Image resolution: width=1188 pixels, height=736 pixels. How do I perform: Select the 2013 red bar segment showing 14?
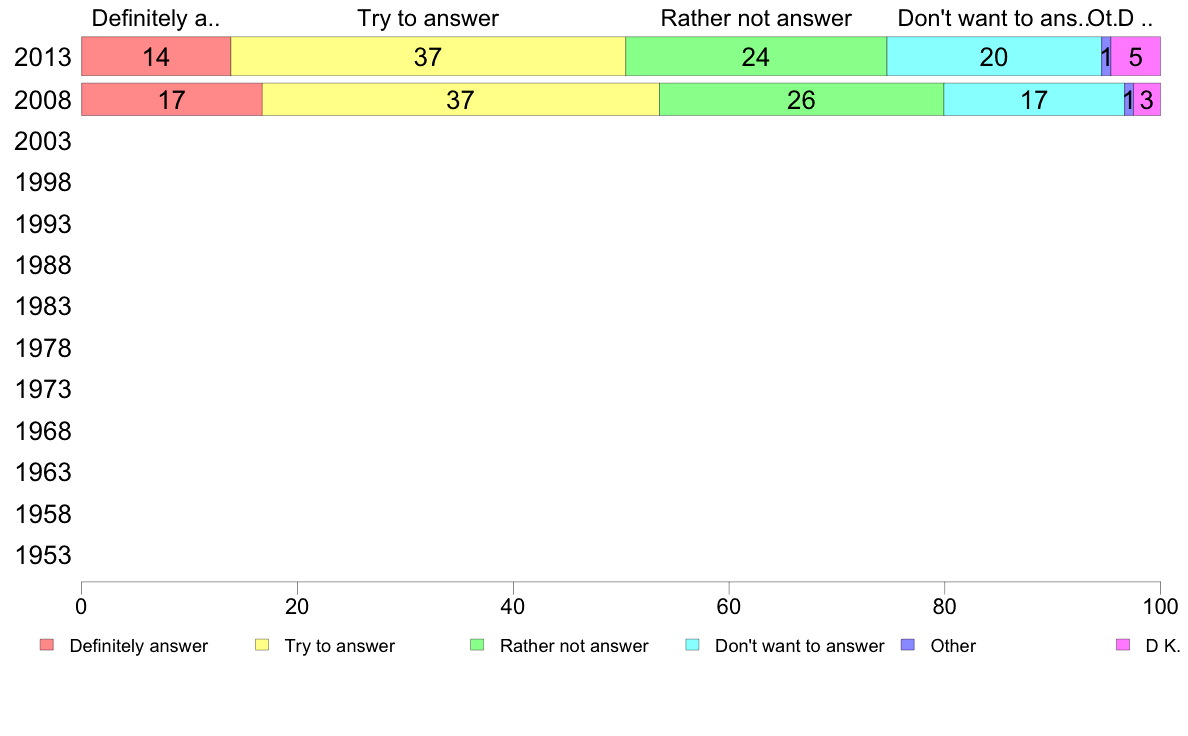(156, 57)
